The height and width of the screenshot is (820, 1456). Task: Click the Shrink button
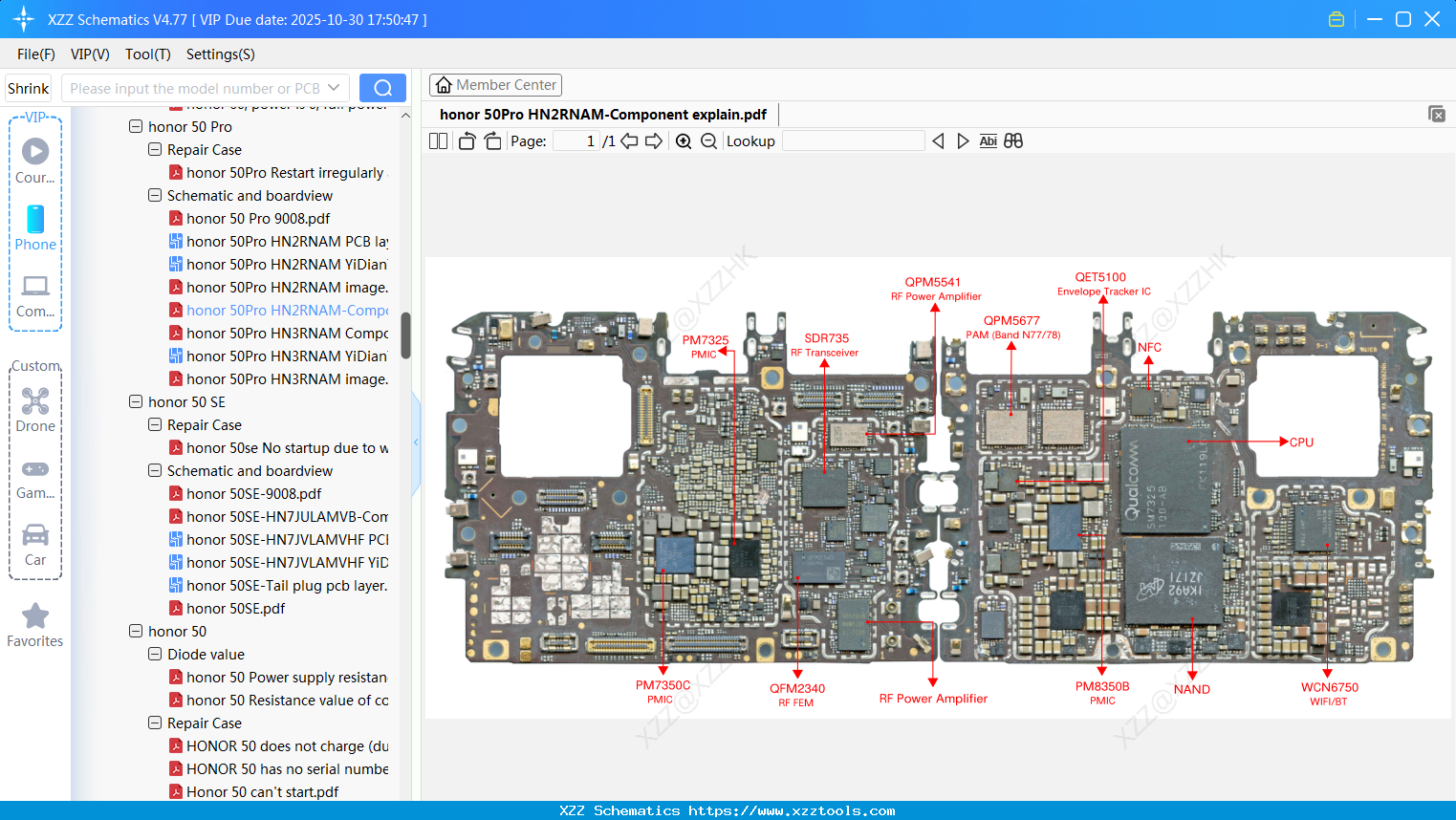coord(29,88)
